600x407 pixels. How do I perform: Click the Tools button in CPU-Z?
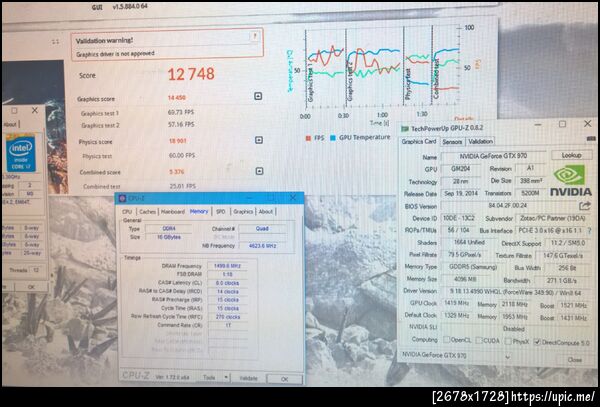[x=209, y=378]
